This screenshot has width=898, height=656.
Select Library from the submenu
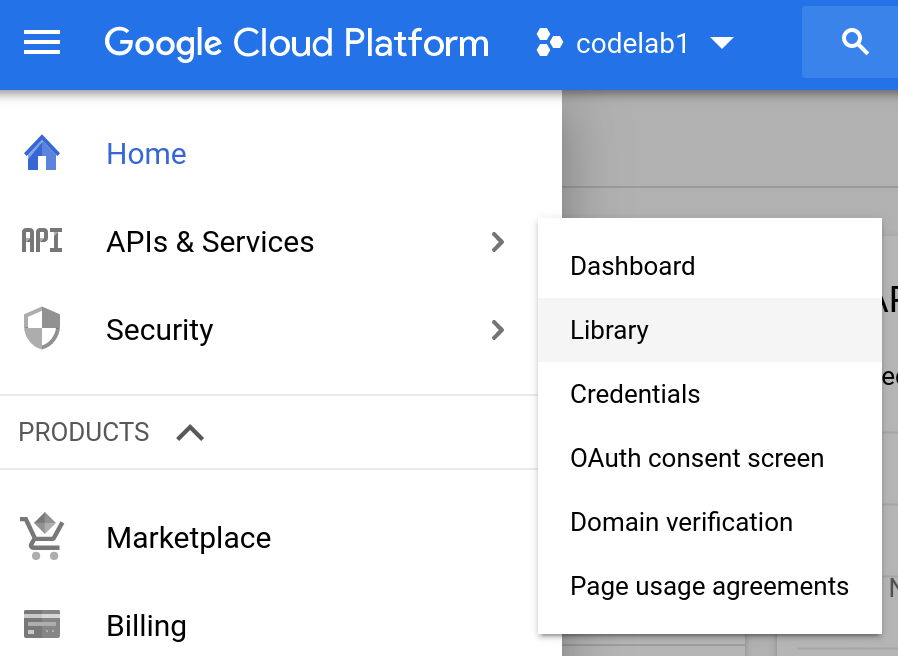[x=609, y=330]
